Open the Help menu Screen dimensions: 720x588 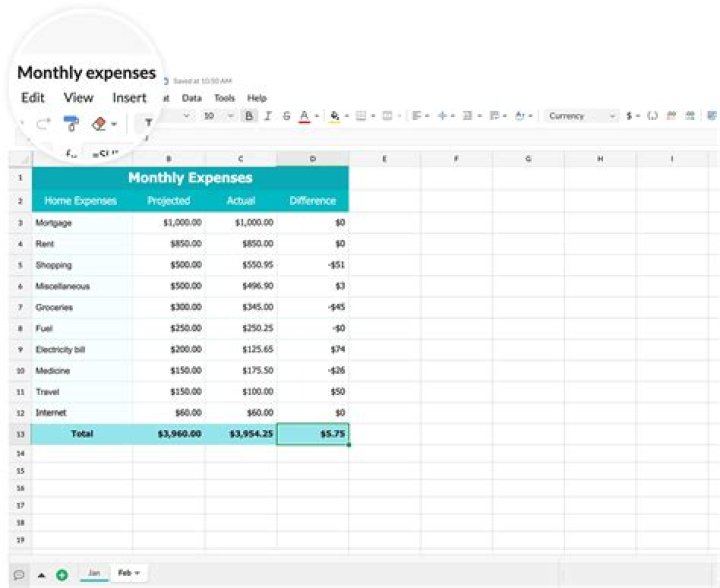click(257, 98)
